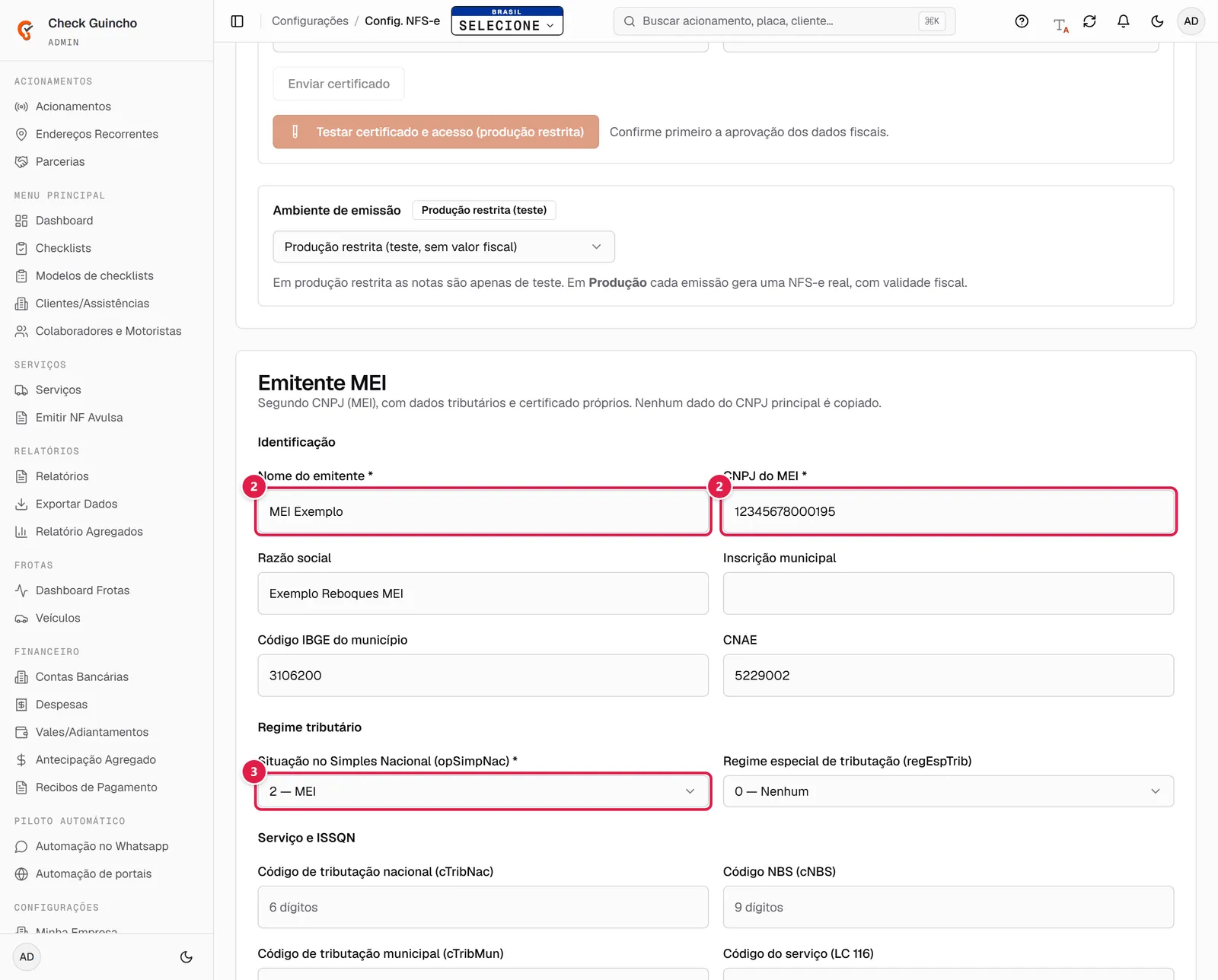Toggle dark mode in sidebar footer
The height and width of the screenshot is (980, 1218).
187,957
